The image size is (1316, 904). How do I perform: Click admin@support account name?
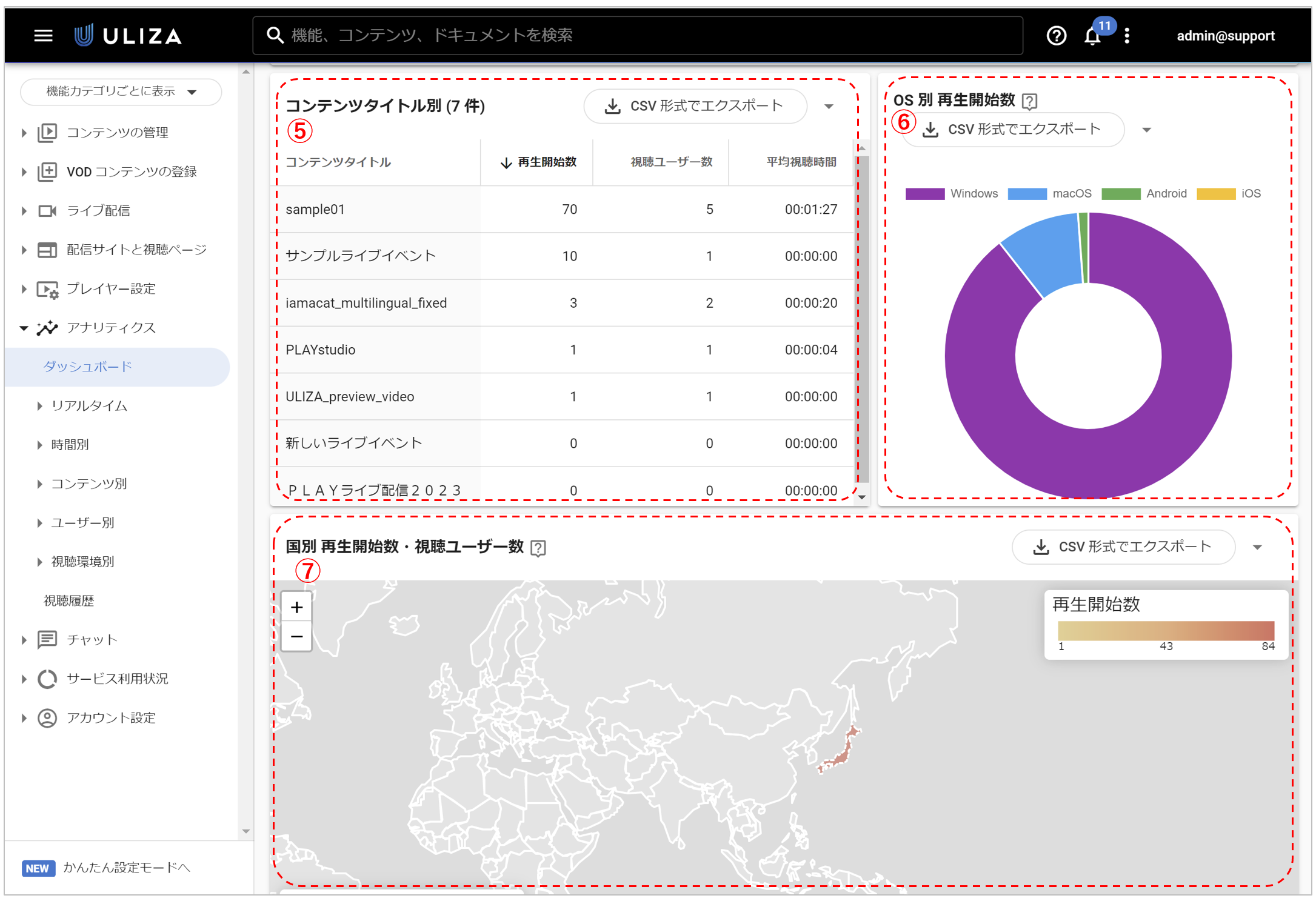pos(1225,36)
